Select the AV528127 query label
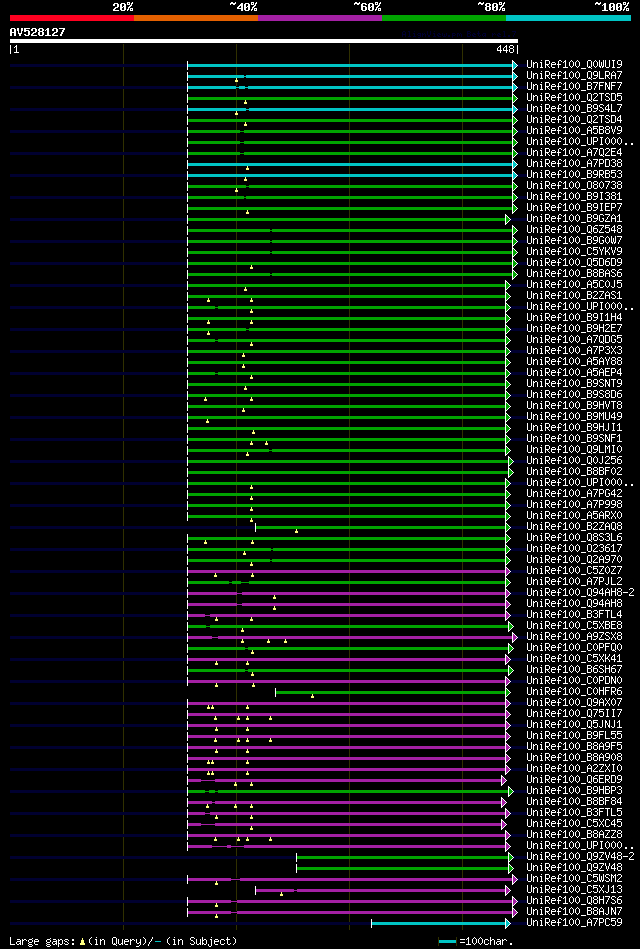This screenshot has height=949, width=640. [38, 32]
